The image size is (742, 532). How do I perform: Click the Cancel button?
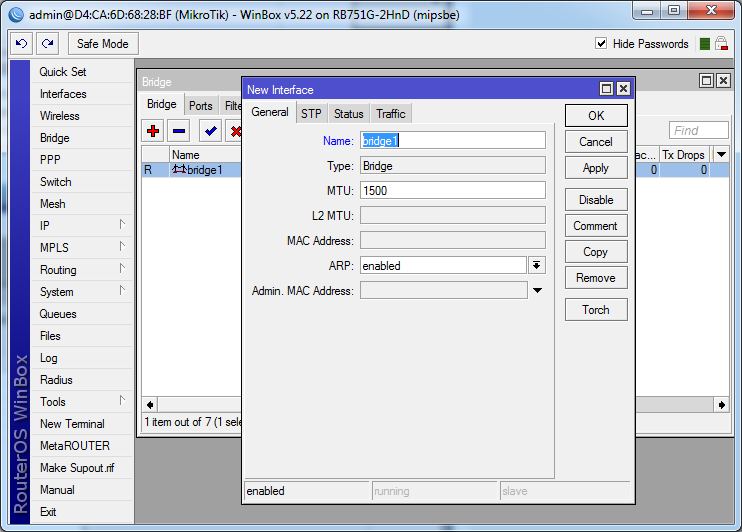point(596,142)
